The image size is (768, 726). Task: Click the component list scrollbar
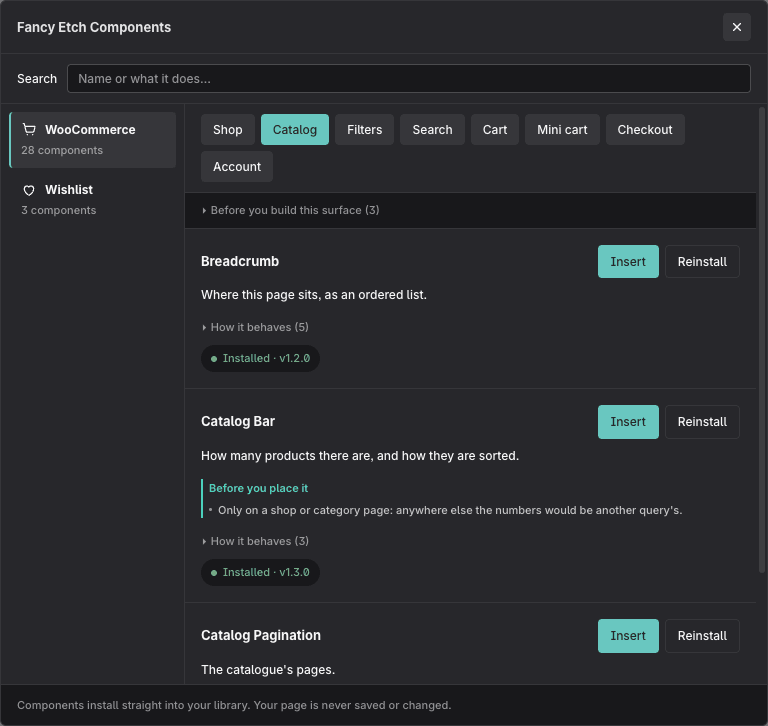coord(762,339)
